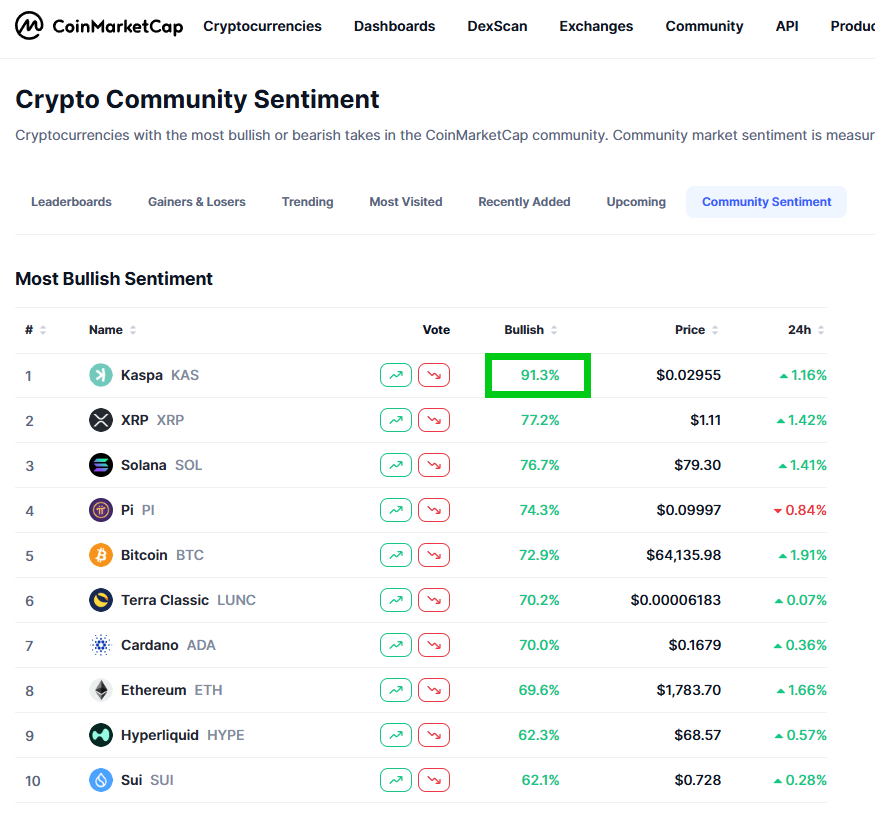Vote bullish on Solana

click(396, 465)
